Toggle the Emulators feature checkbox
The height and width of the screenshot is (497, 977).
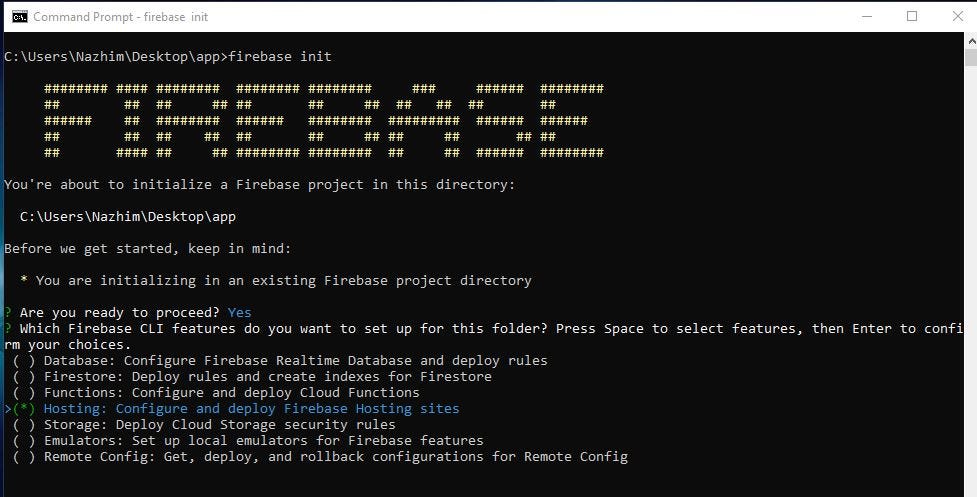point(24,441)
